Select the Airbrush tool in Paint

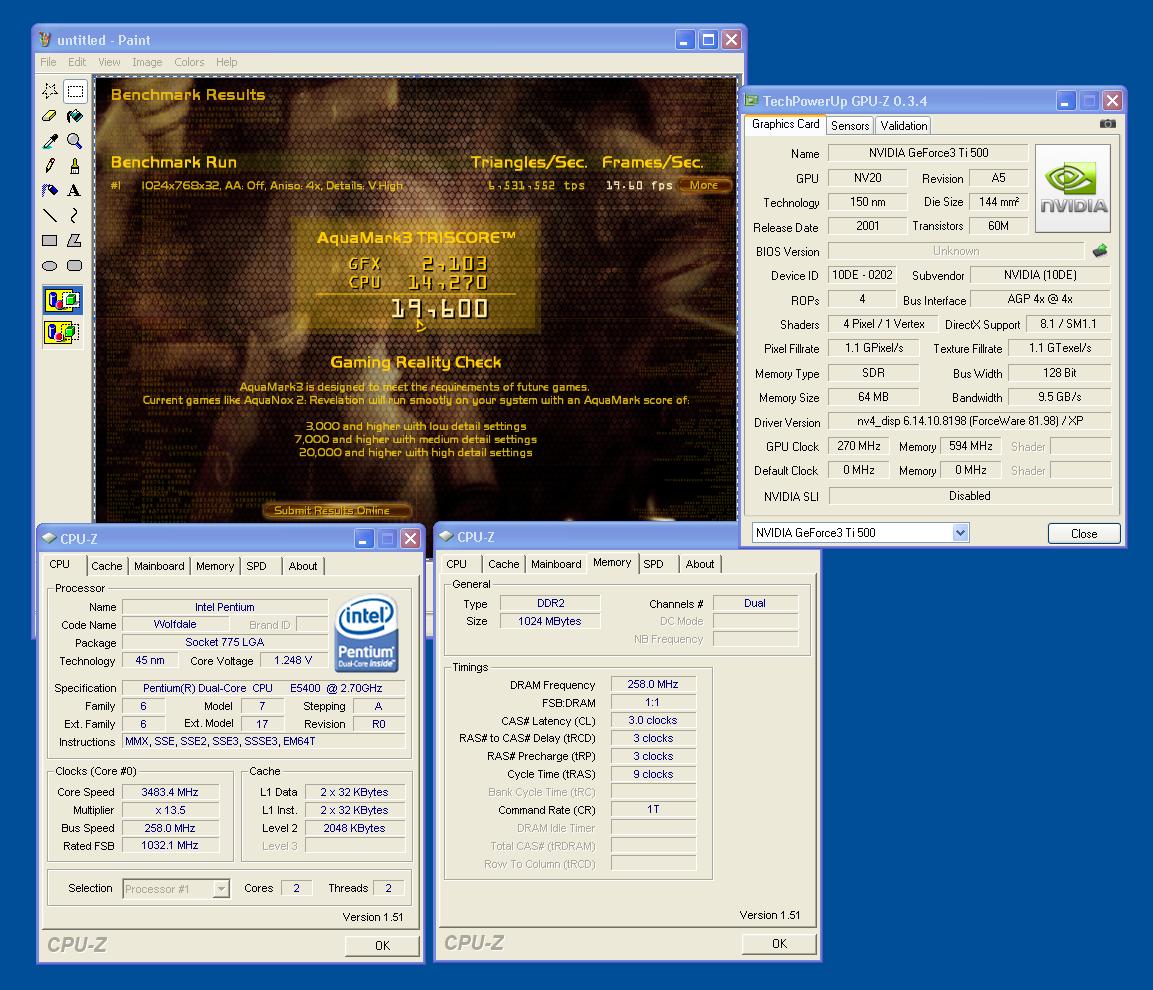point(50,190)
